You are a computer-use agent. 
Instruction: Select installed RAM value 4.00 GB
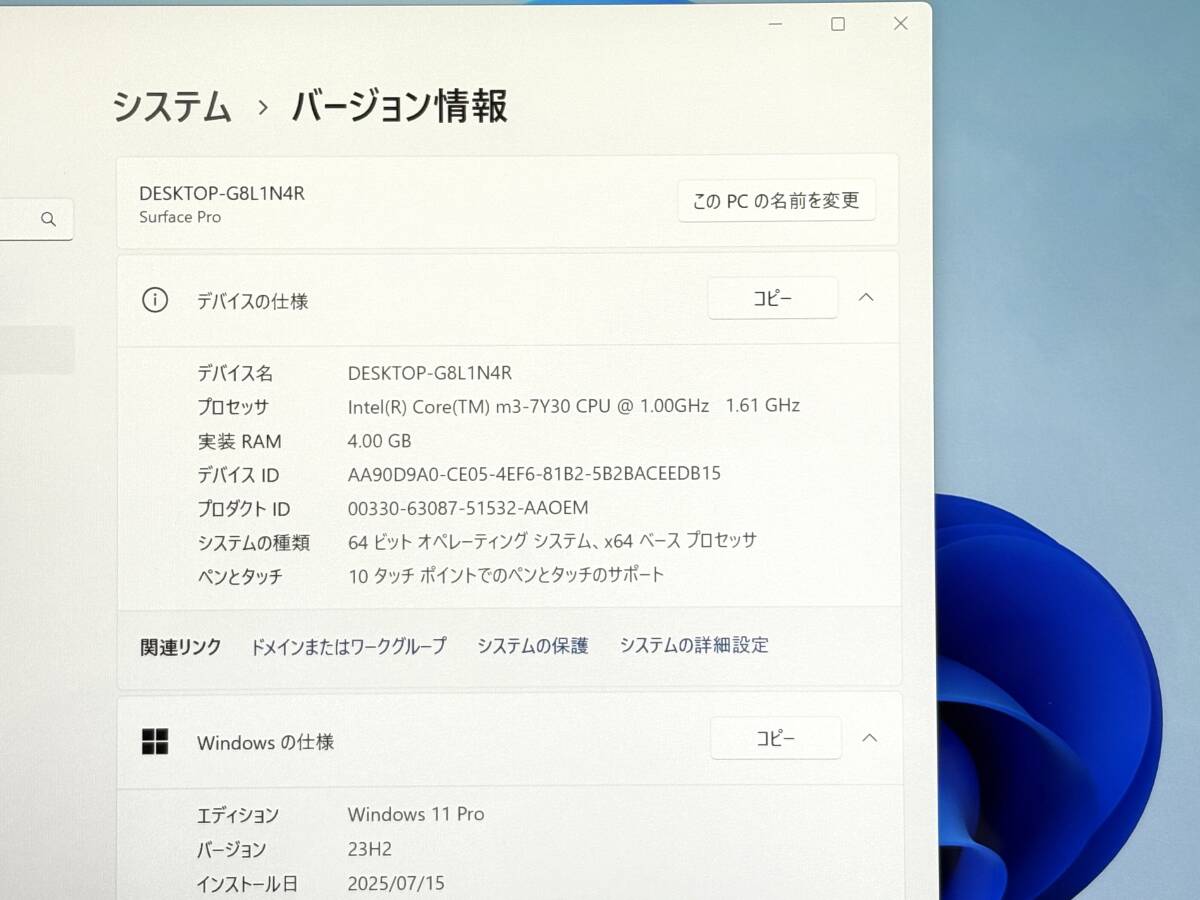coord(379,440)
